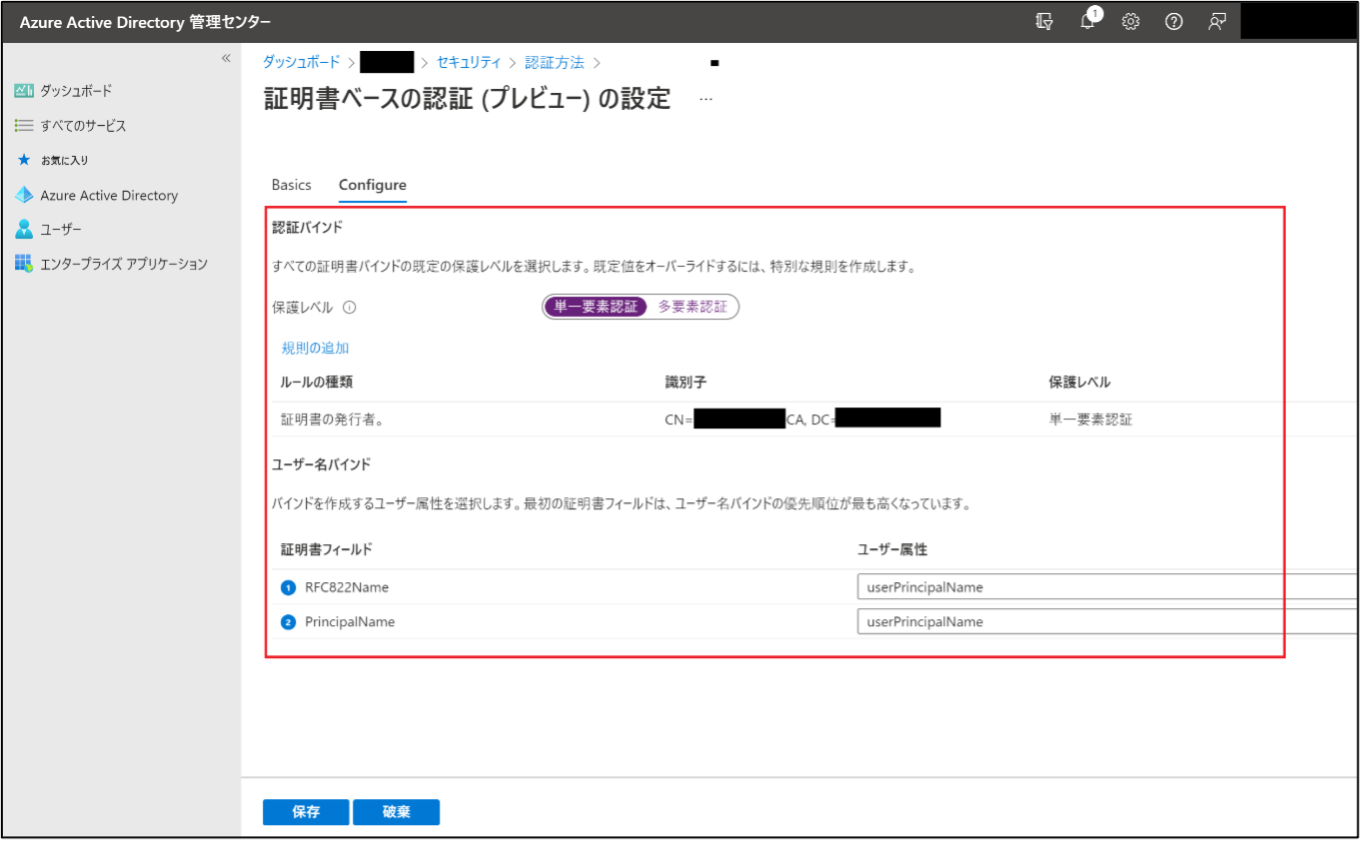
Task: Open ダッシュボード in the sidebar
Action: pos(76,91)
